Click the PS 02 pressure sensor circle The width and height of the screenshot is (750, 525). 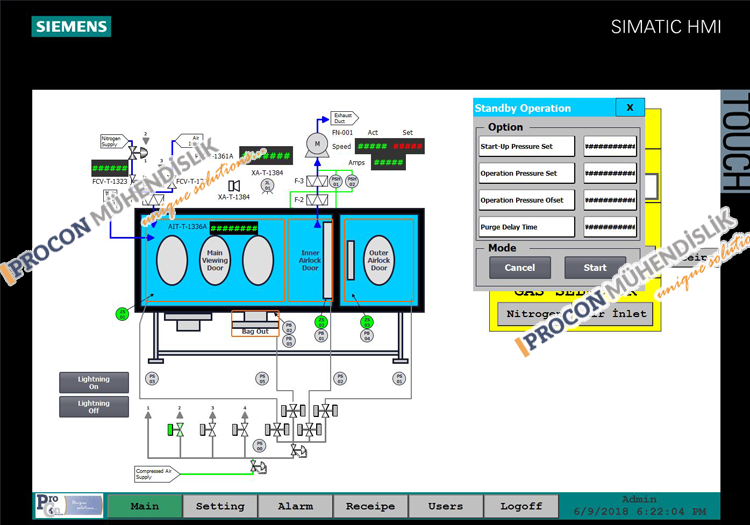(x=340, y=379)
